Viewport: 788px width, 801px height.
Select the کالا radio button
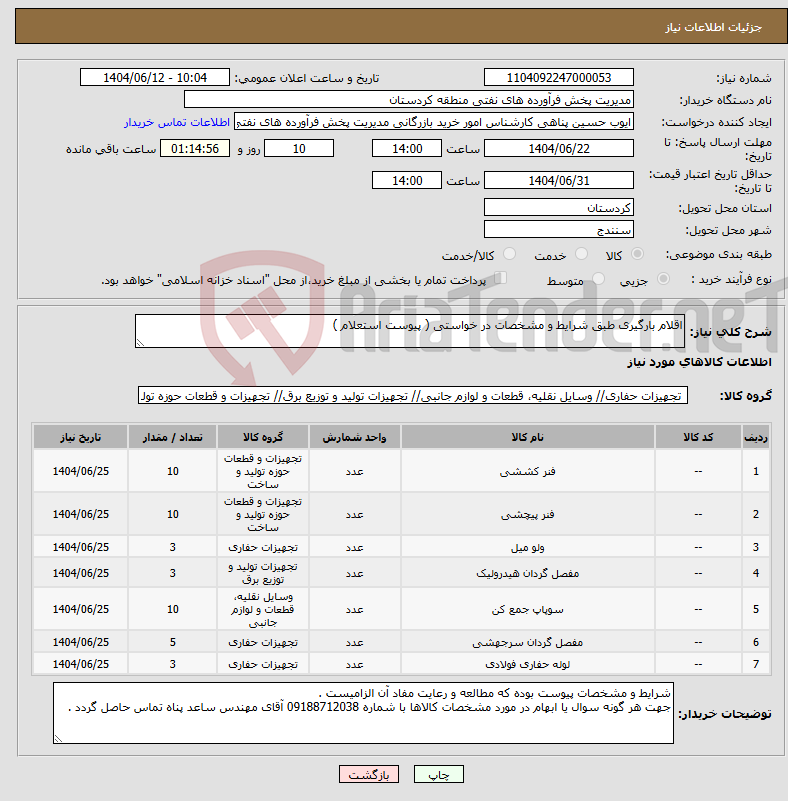click(x=637, y=253)
